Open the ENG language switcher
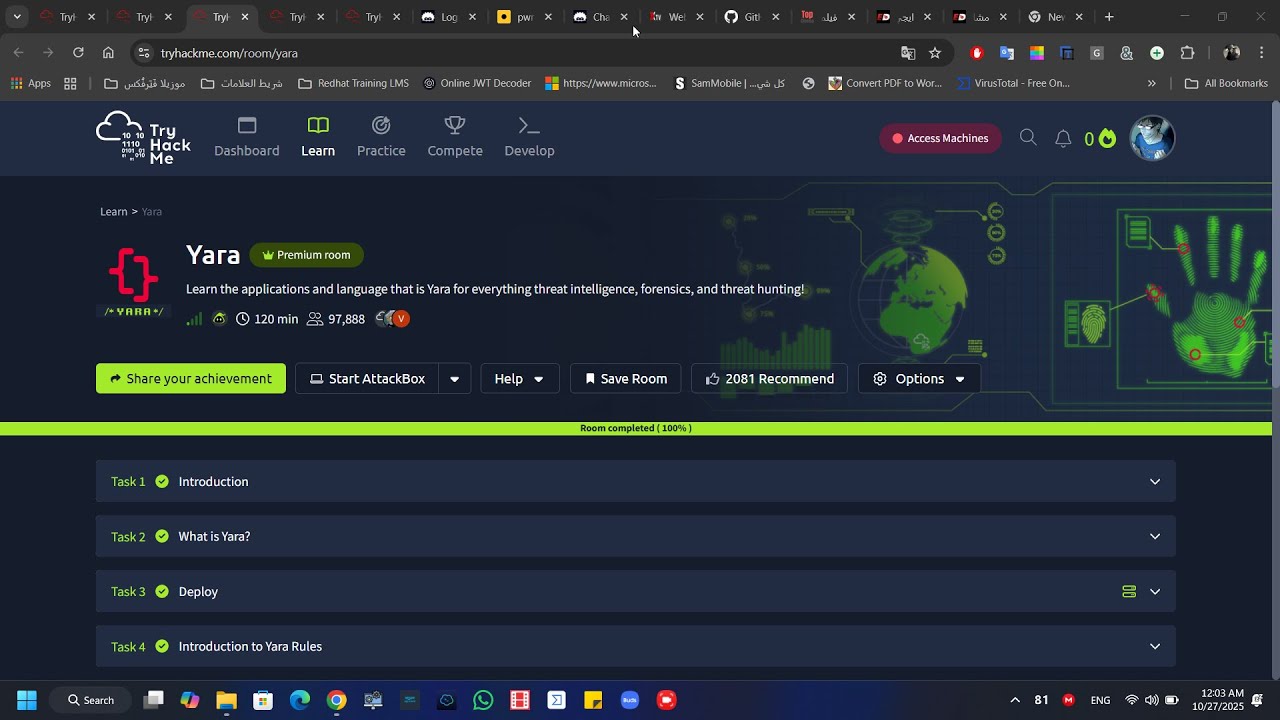Image resolution: width=1280 pixels, height=720 pixels. click(1100, 700)
